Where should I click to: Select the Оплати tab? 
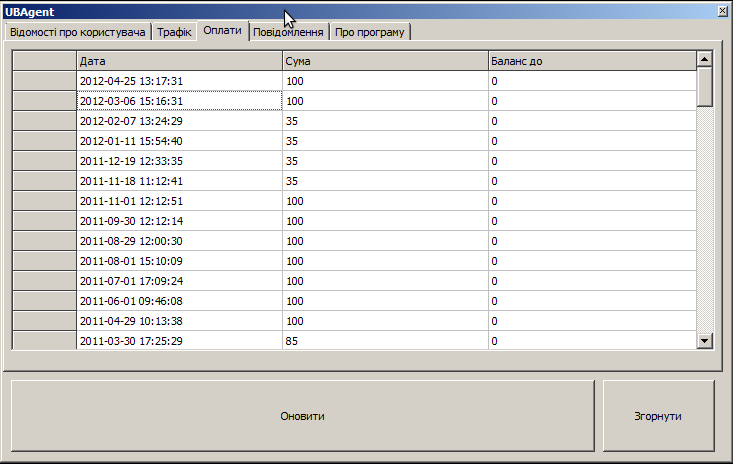tap(222, 31)
